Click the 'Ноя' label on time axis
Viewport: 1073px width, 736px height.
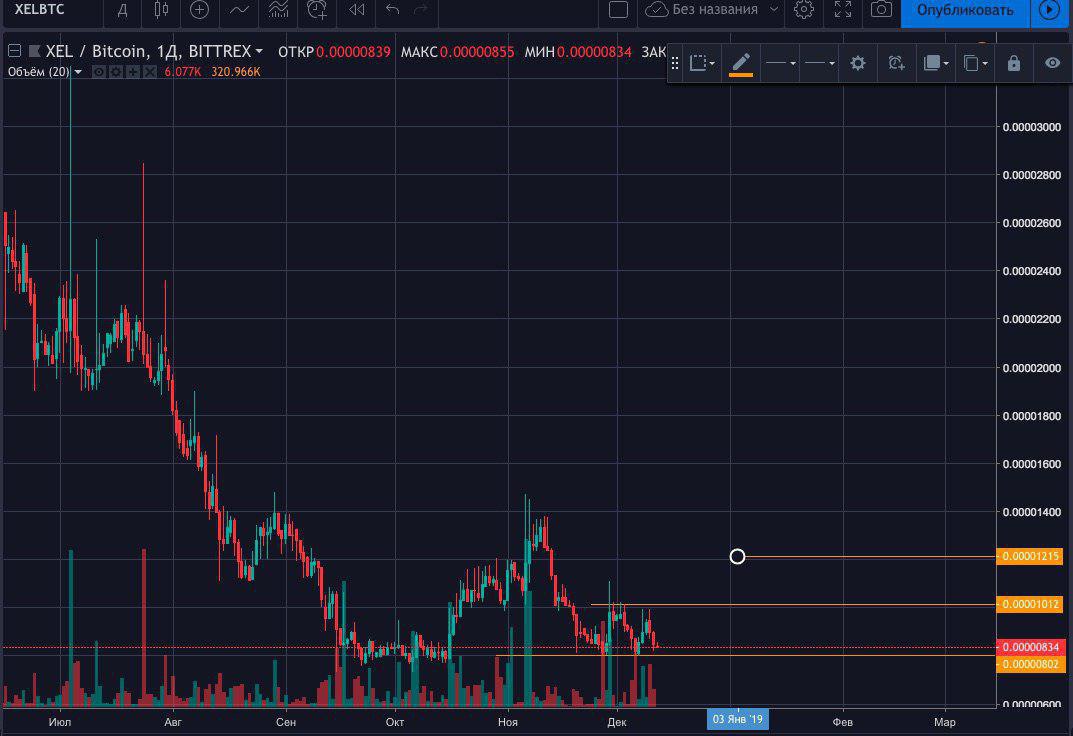[508, 722]
